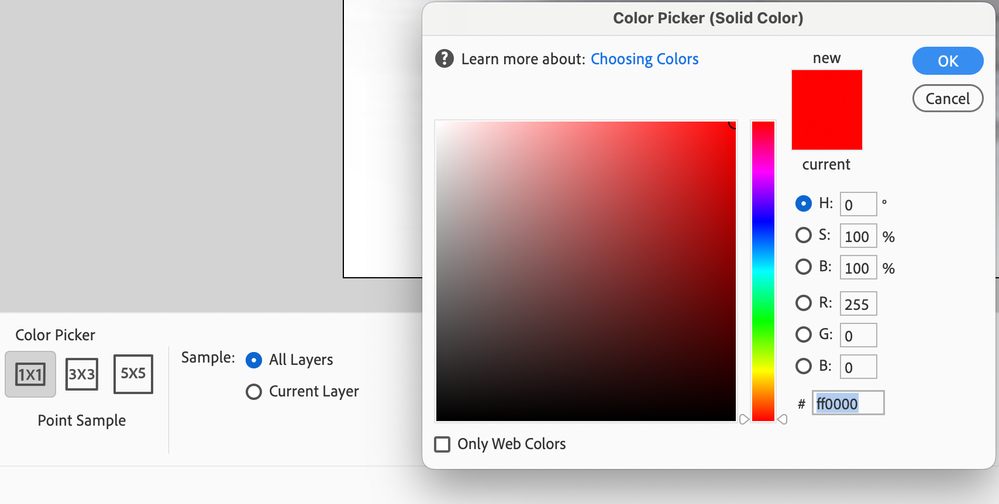Viewport: 999px width, 504px height.
Task: Select the Current Layer sample option
Action: click(254, 392)
